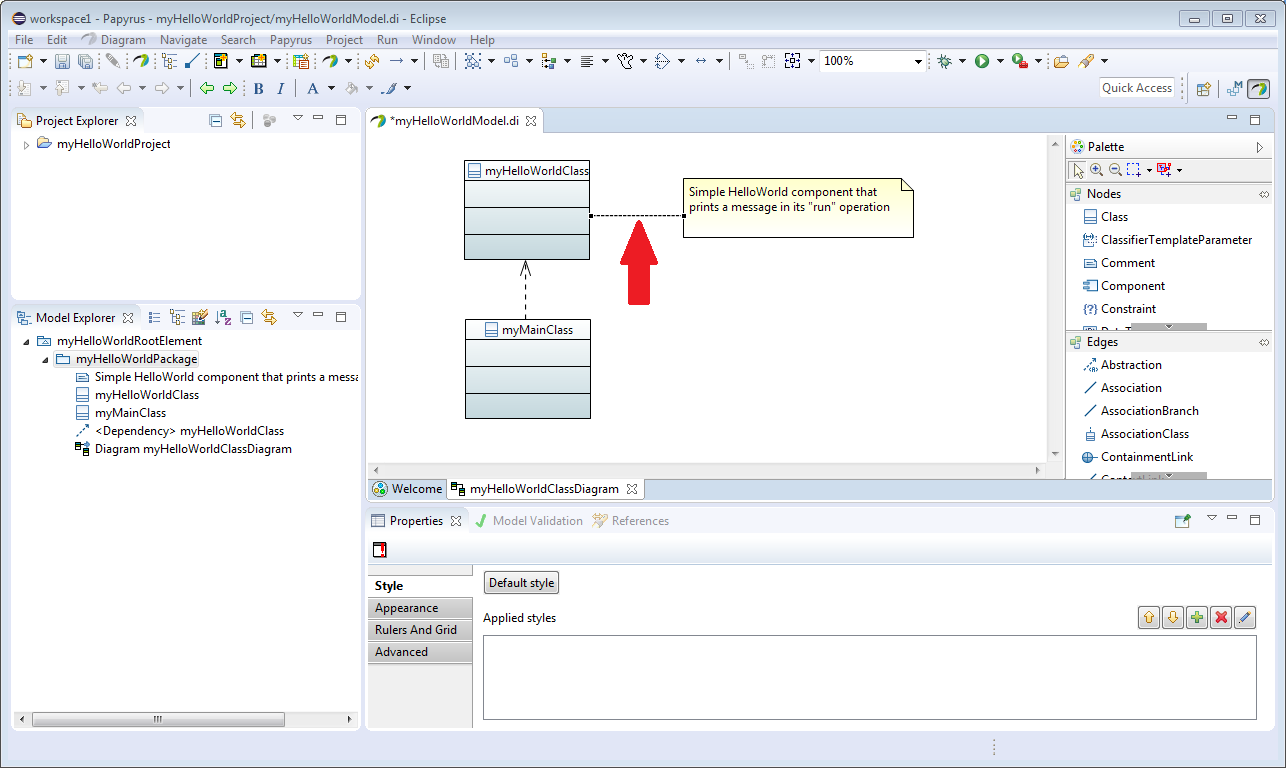1286x768 pixels.
Task: Collapse myHelloWorldPackage tree node
Action: click(x=45, y=359)
